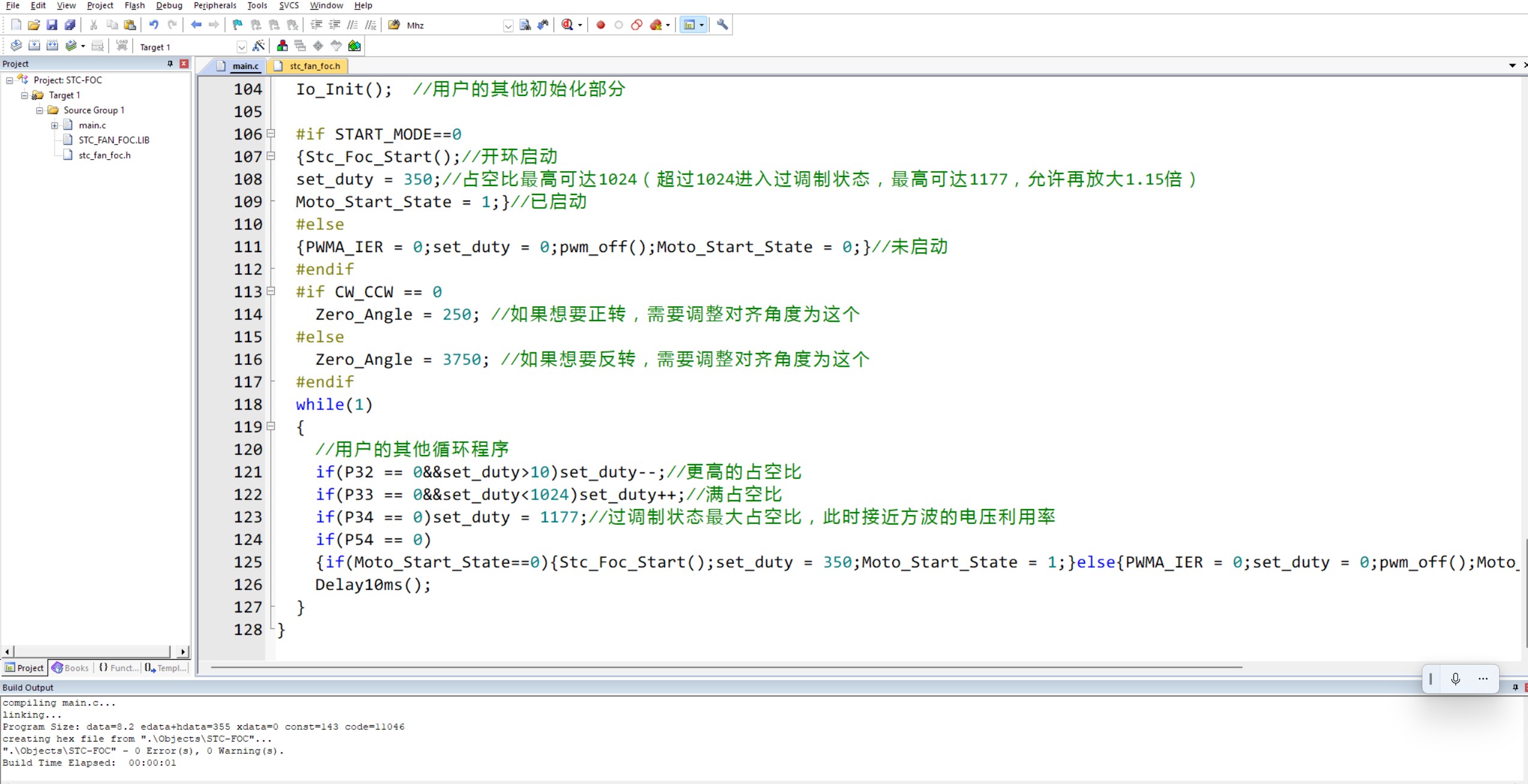Click the Manage Project Items icon

(282, 46)
